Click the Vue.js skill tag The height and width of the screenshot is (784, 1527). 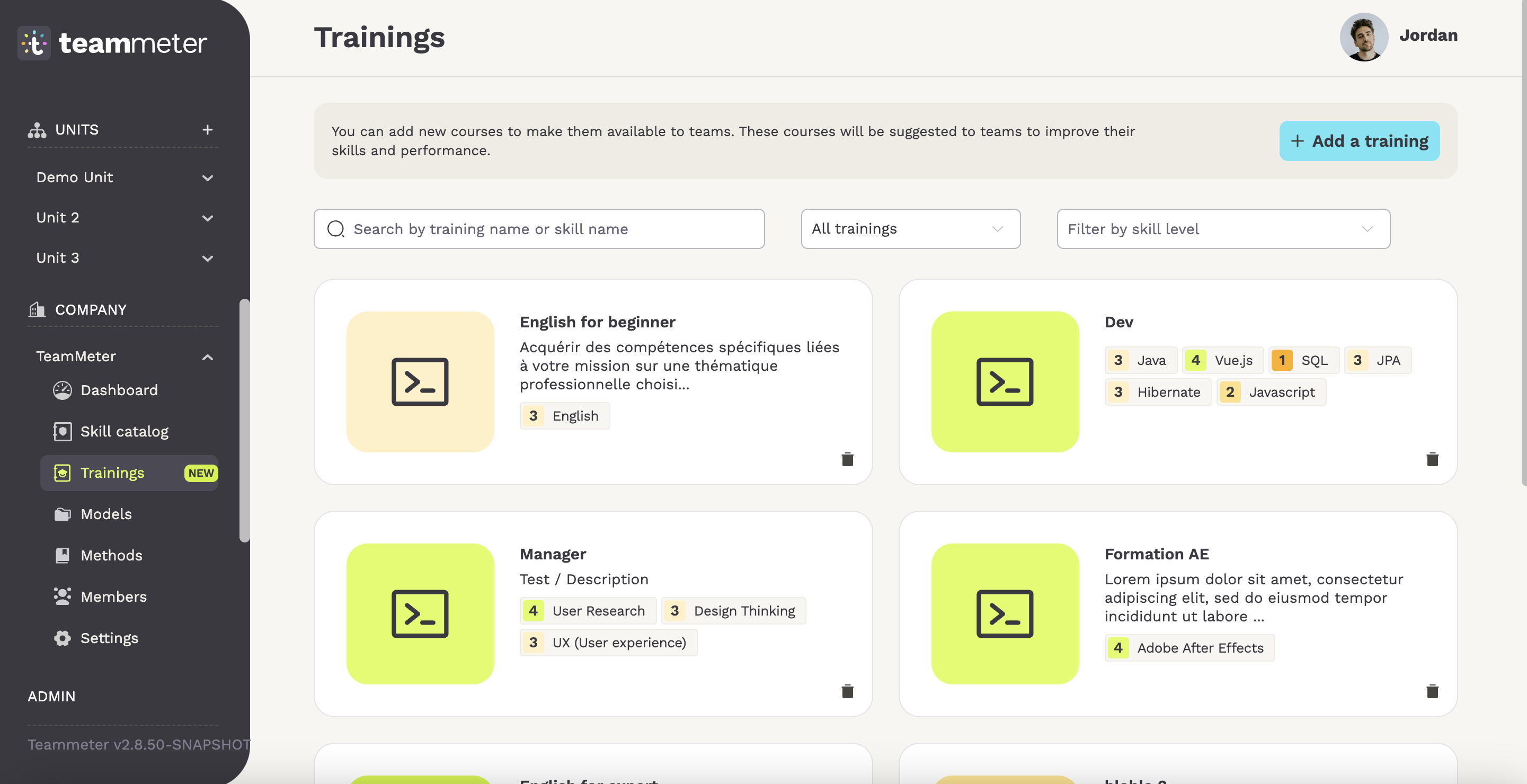point(1223,360)
